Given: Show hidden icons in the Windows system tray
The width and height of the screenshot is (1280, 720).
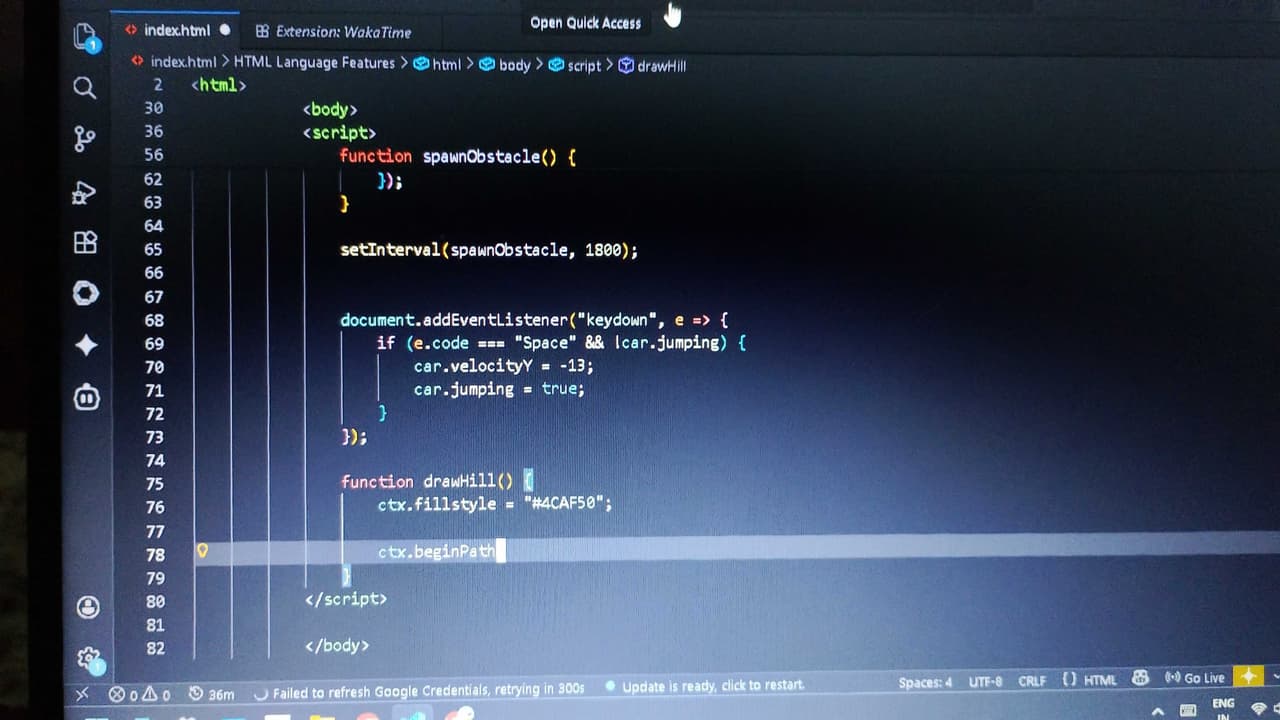Looking at the screenshot, I should pyautogui.click(x=1158, y=711).
